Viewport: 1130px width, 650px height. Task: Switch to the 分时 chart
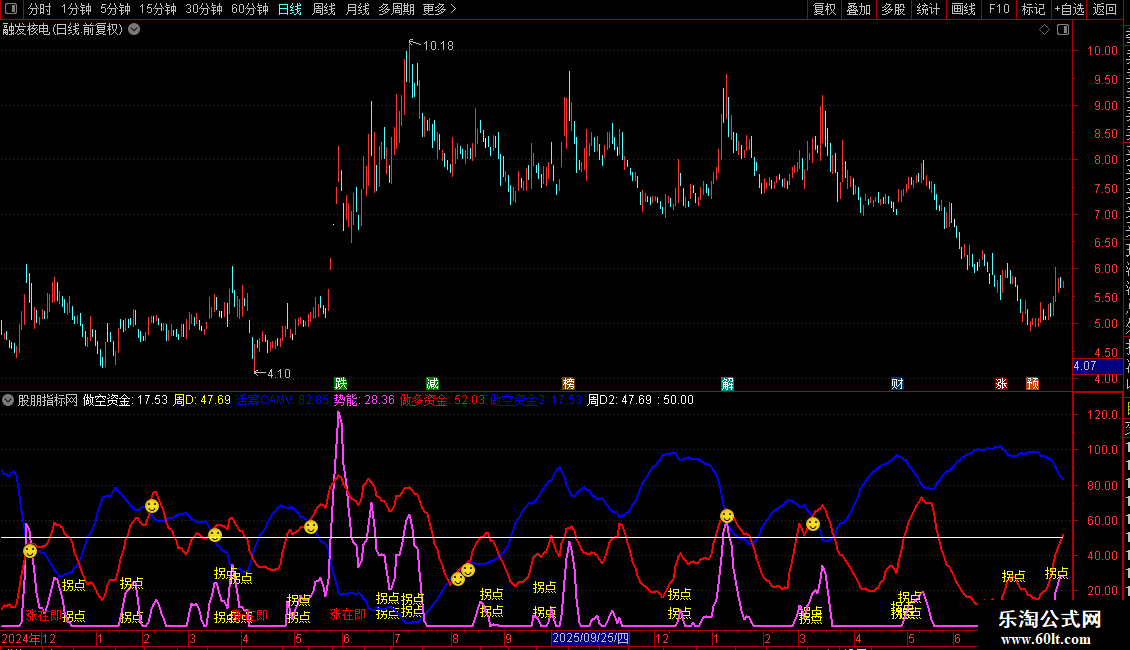point(39,9)
